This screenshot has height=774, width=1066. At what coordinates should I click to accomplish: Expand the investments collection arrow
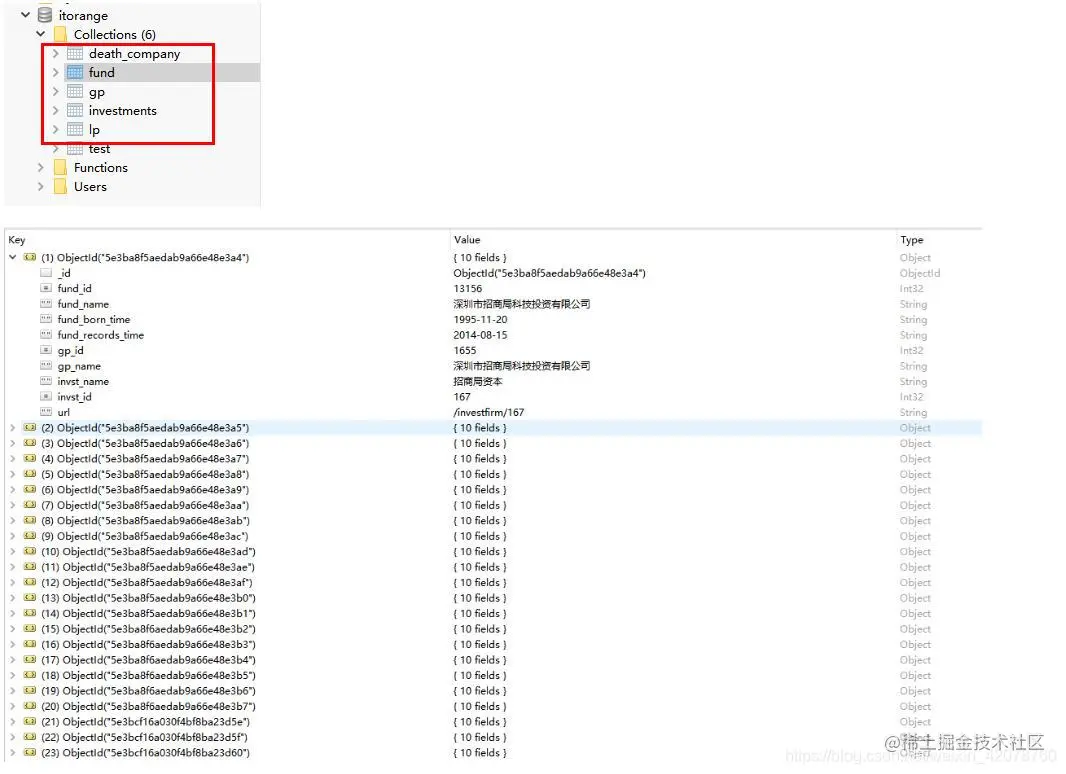point(56,110)
